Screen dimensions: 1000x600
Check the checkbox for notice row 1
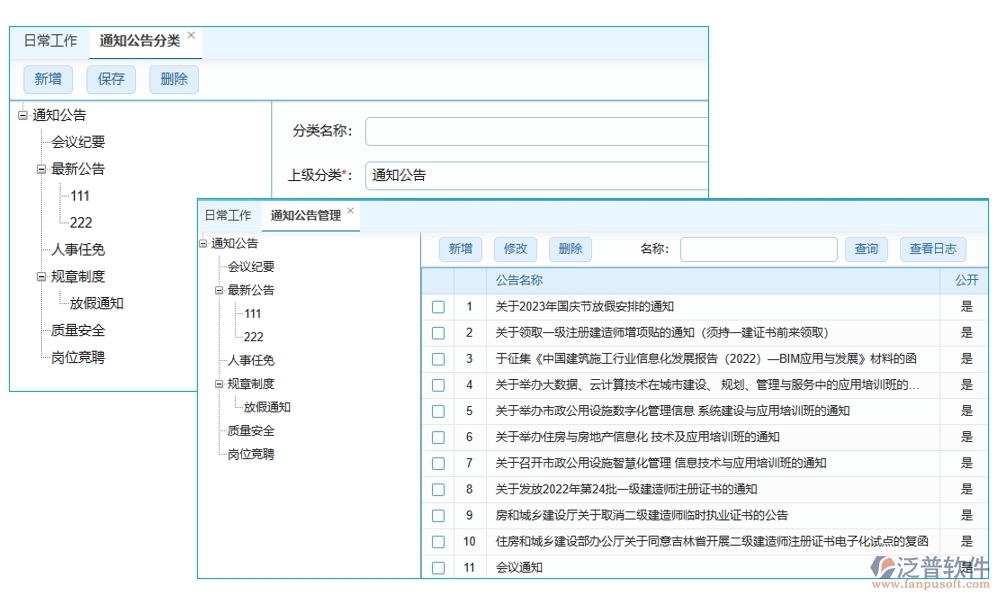pos(438,307)
